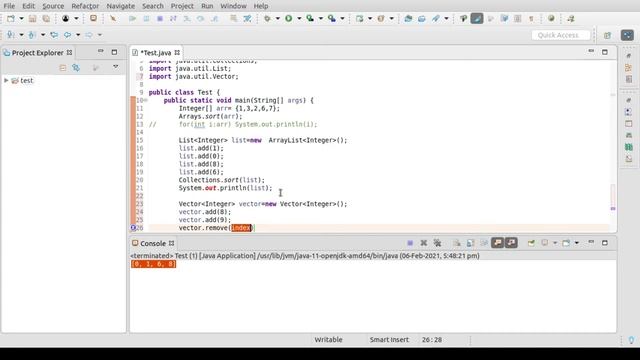Select the Project Explorer tab
This screenshot has height=360, width=640.
tap(38, 53)
